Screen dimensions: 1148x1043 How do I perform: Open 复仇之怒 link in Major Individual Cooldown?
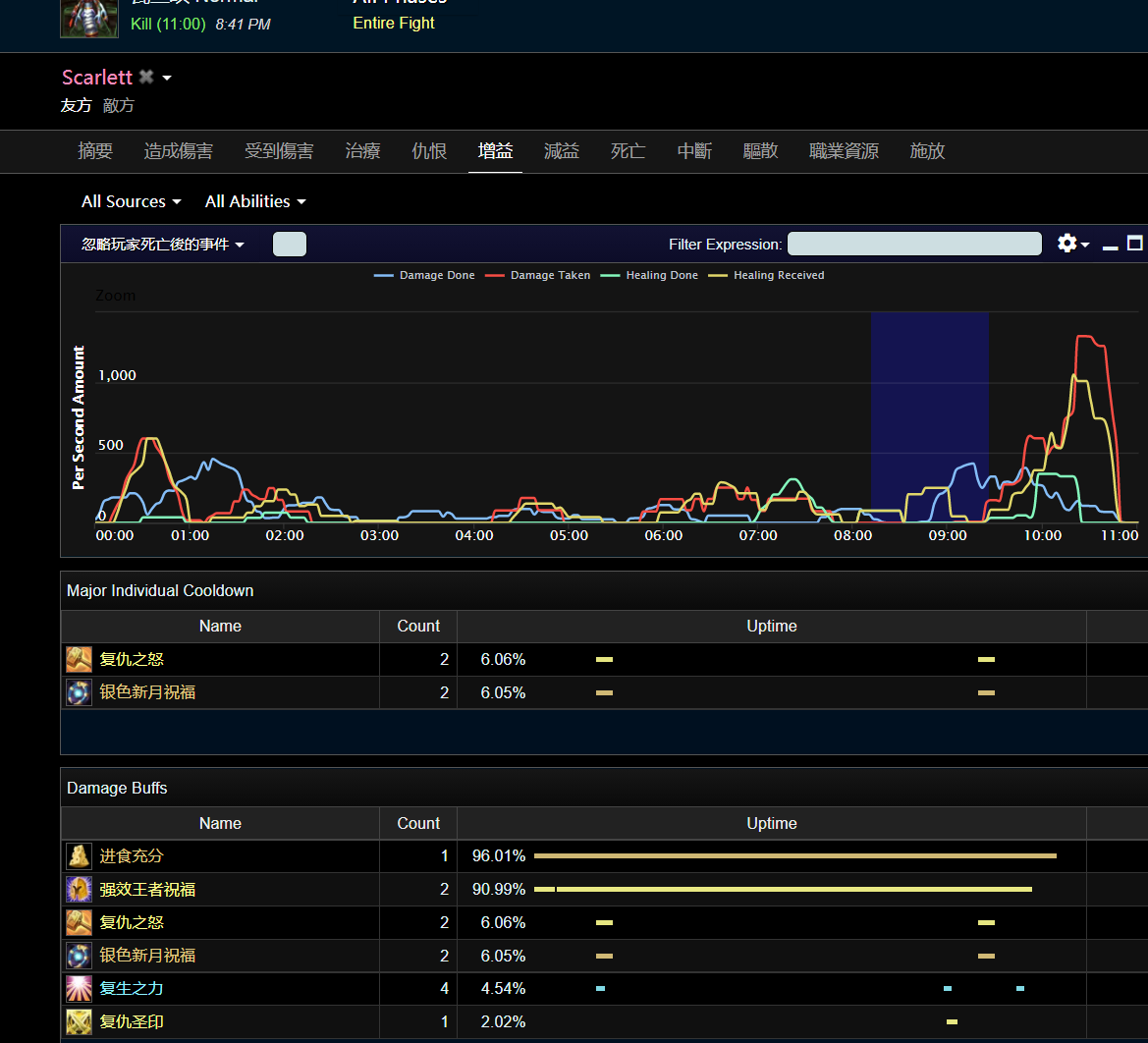click(132, 659)
